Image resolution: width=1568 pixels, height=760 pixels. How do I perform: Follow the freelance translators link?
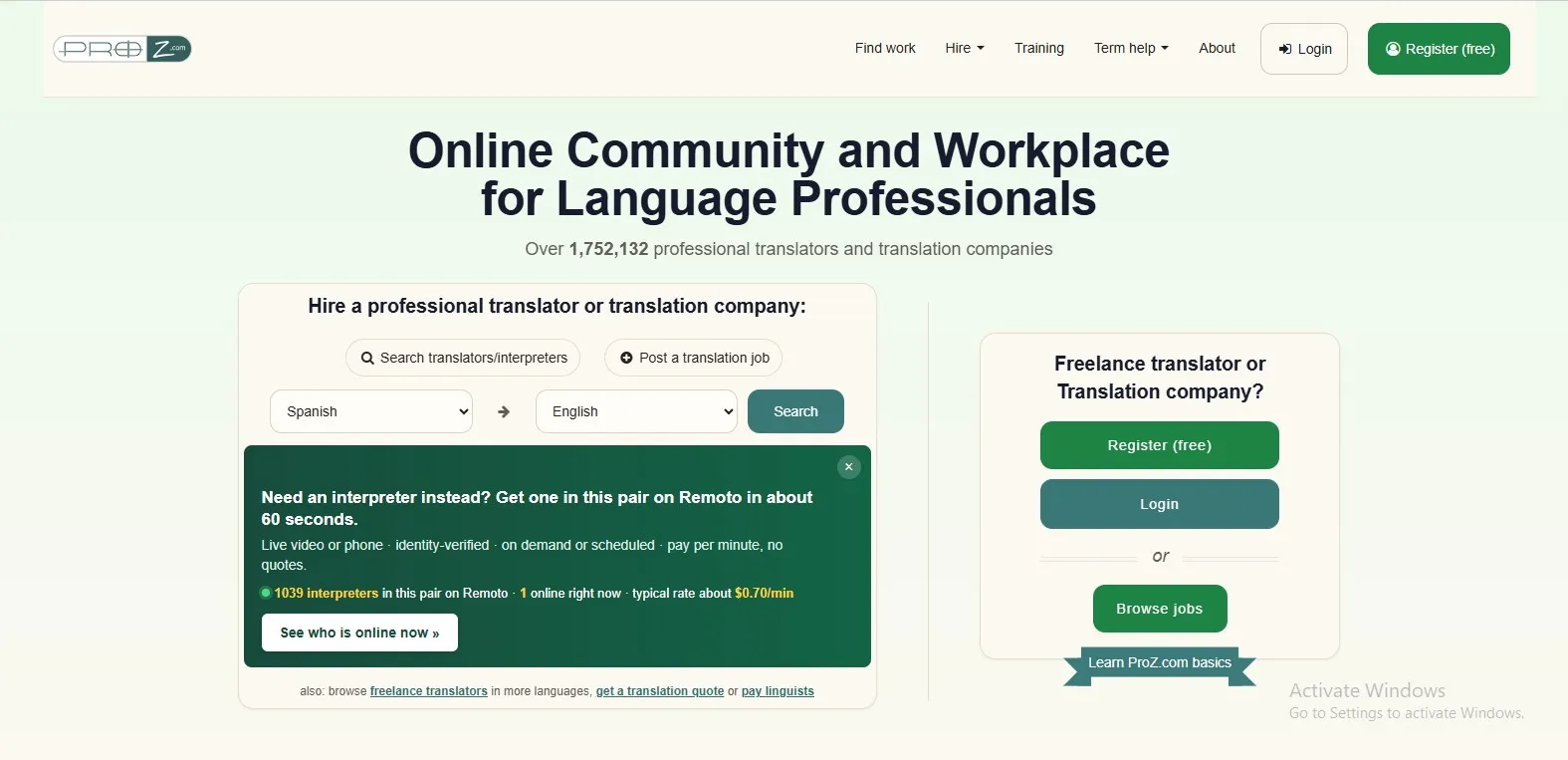click(x=429, y=691)
